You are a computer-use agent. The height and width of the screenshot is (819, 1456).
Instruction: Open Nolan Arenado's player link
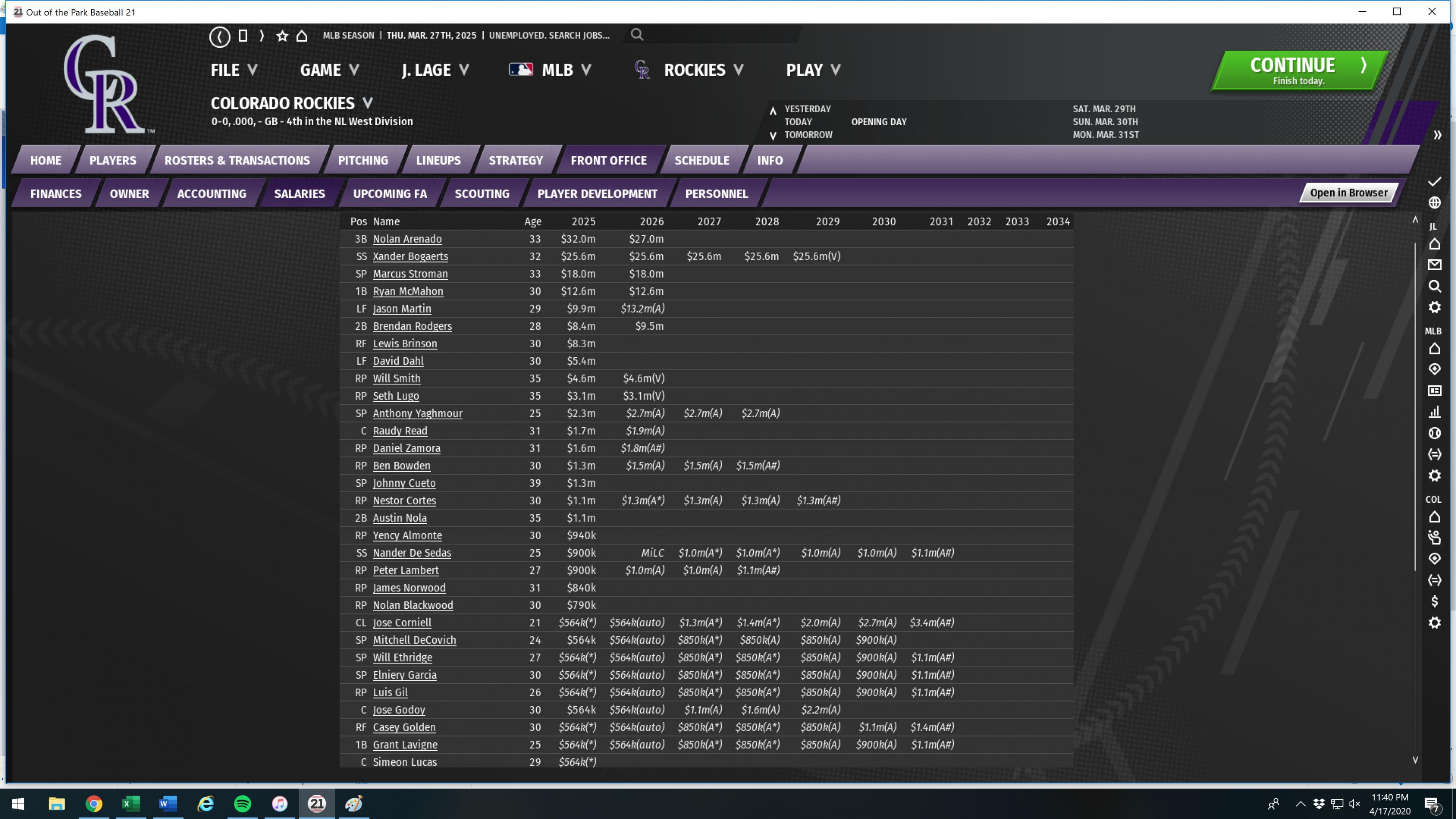pyautogui.click(x=407, y=239)
